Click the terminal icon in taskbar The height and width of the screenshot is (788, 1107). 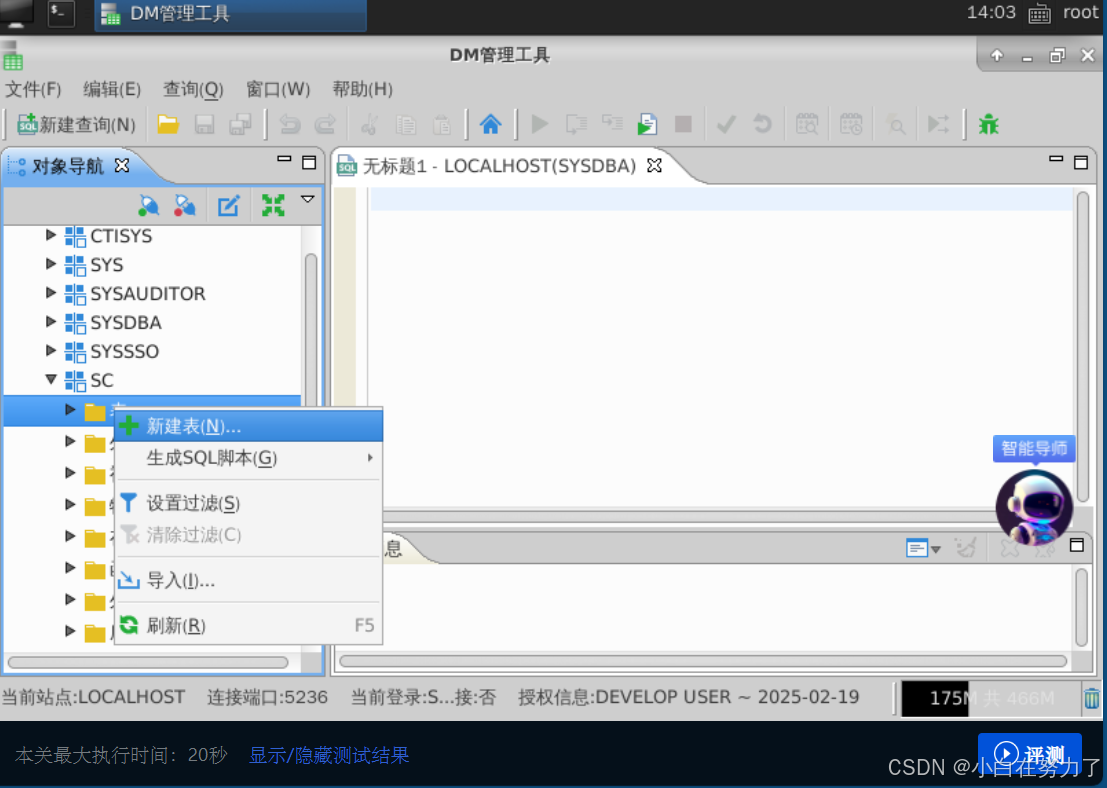click(x=61, y=13)
